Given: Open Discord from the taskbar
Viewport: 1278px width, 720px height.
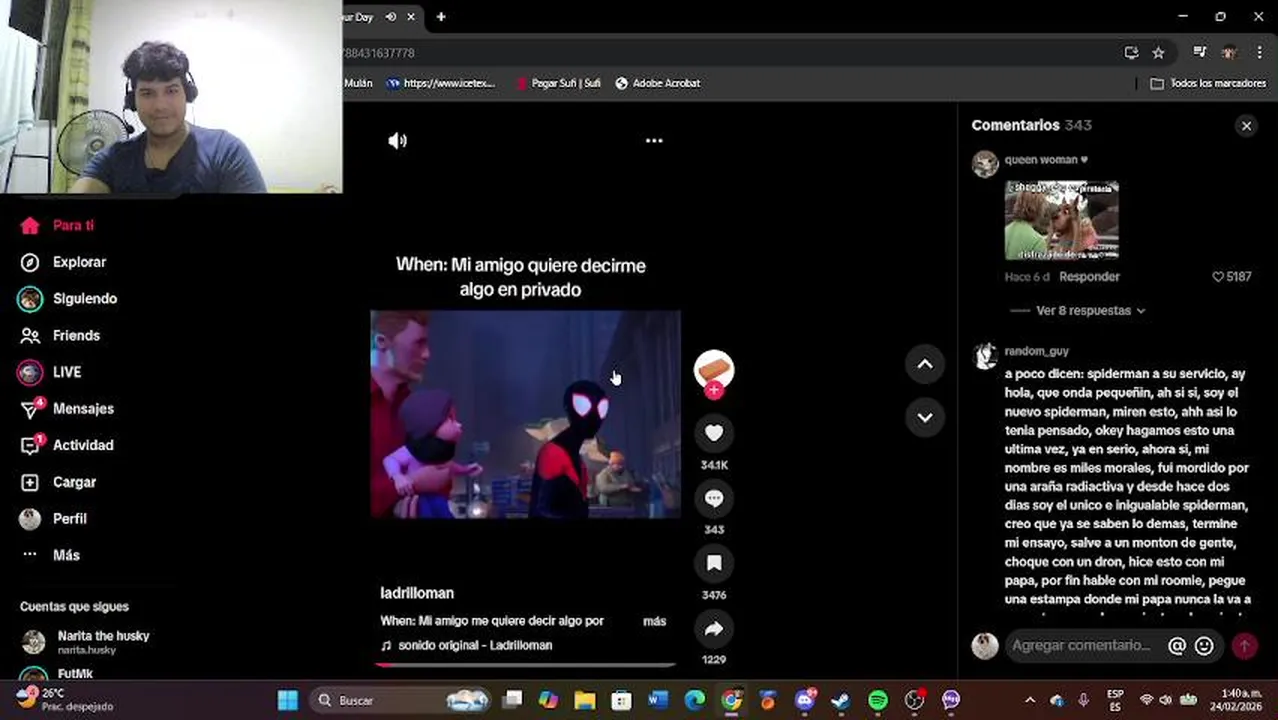Looking at the screenshot, I should (x=804, y=700).
